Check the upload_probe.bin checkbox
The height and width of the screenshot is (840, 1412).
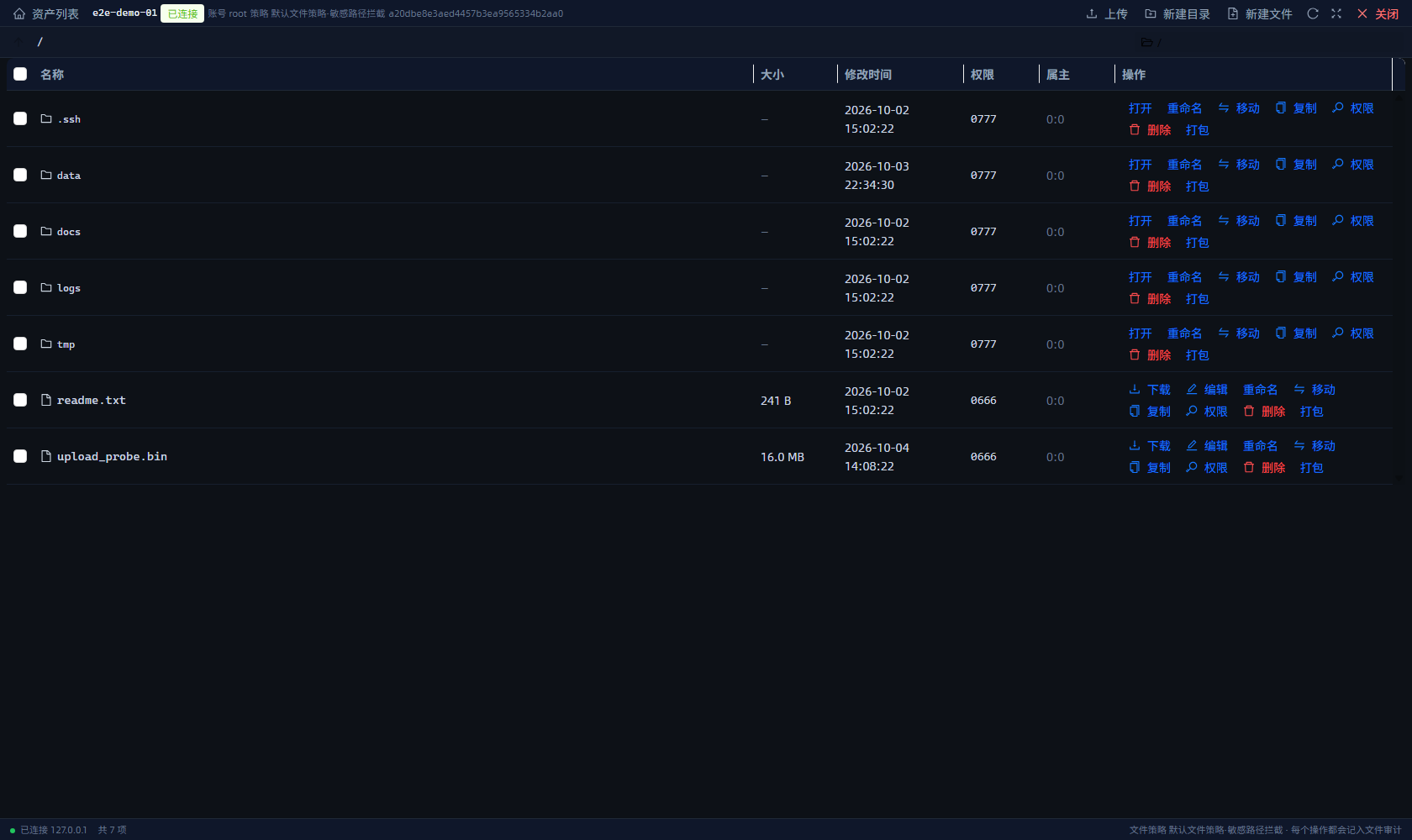(20, 456)
